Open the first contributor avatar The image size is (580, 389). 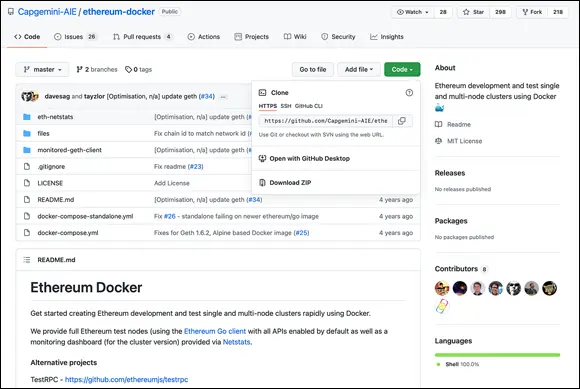(442, 288)
